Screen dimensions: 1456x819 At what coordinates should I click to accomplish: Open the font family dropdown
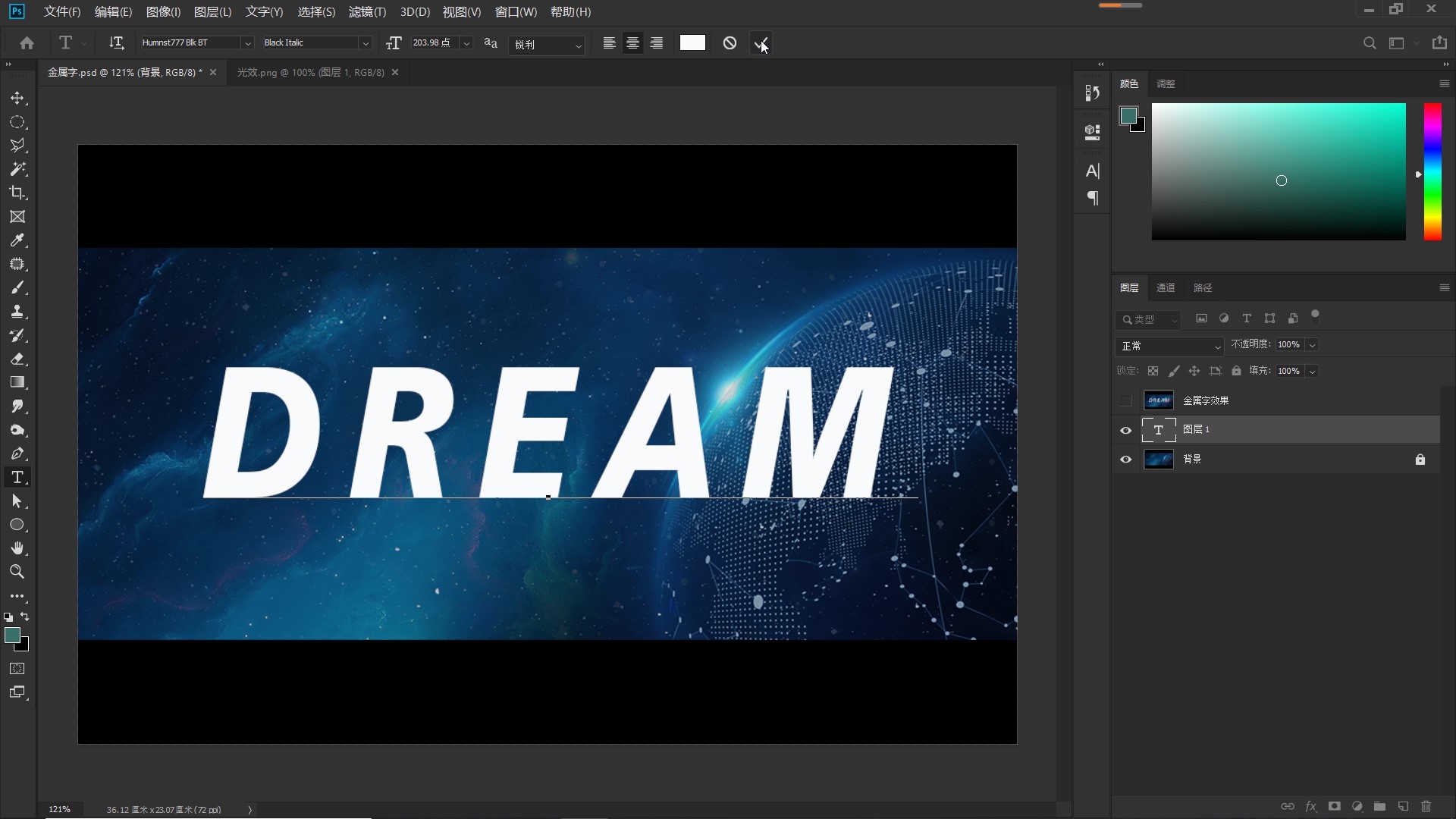tap(247, 43)
